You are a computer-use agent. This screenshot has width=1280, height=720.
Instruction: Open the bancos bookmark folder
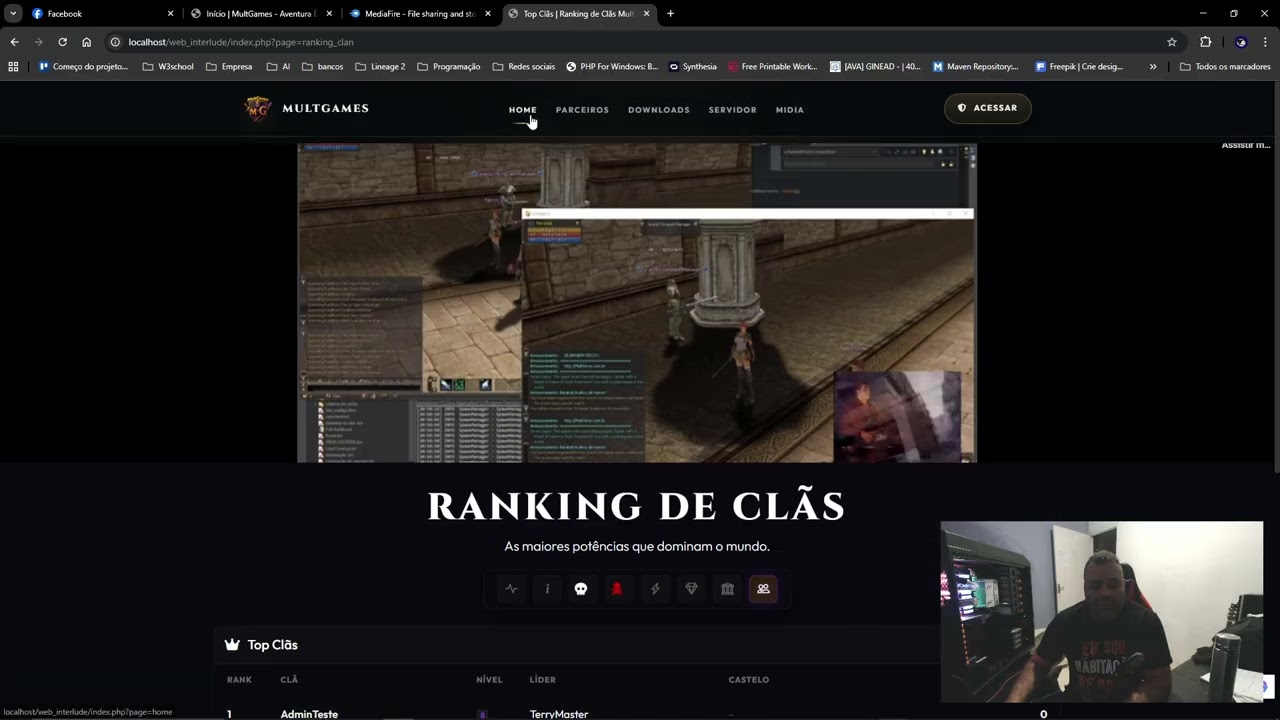coord(322,67)
